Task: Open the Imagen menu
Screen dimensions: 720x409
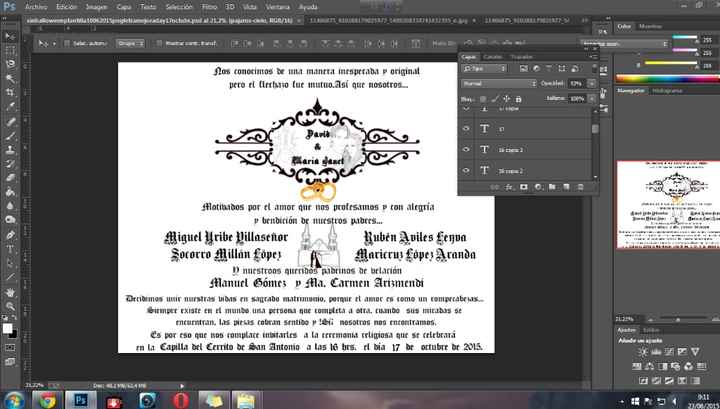Action: click(96, 7)
